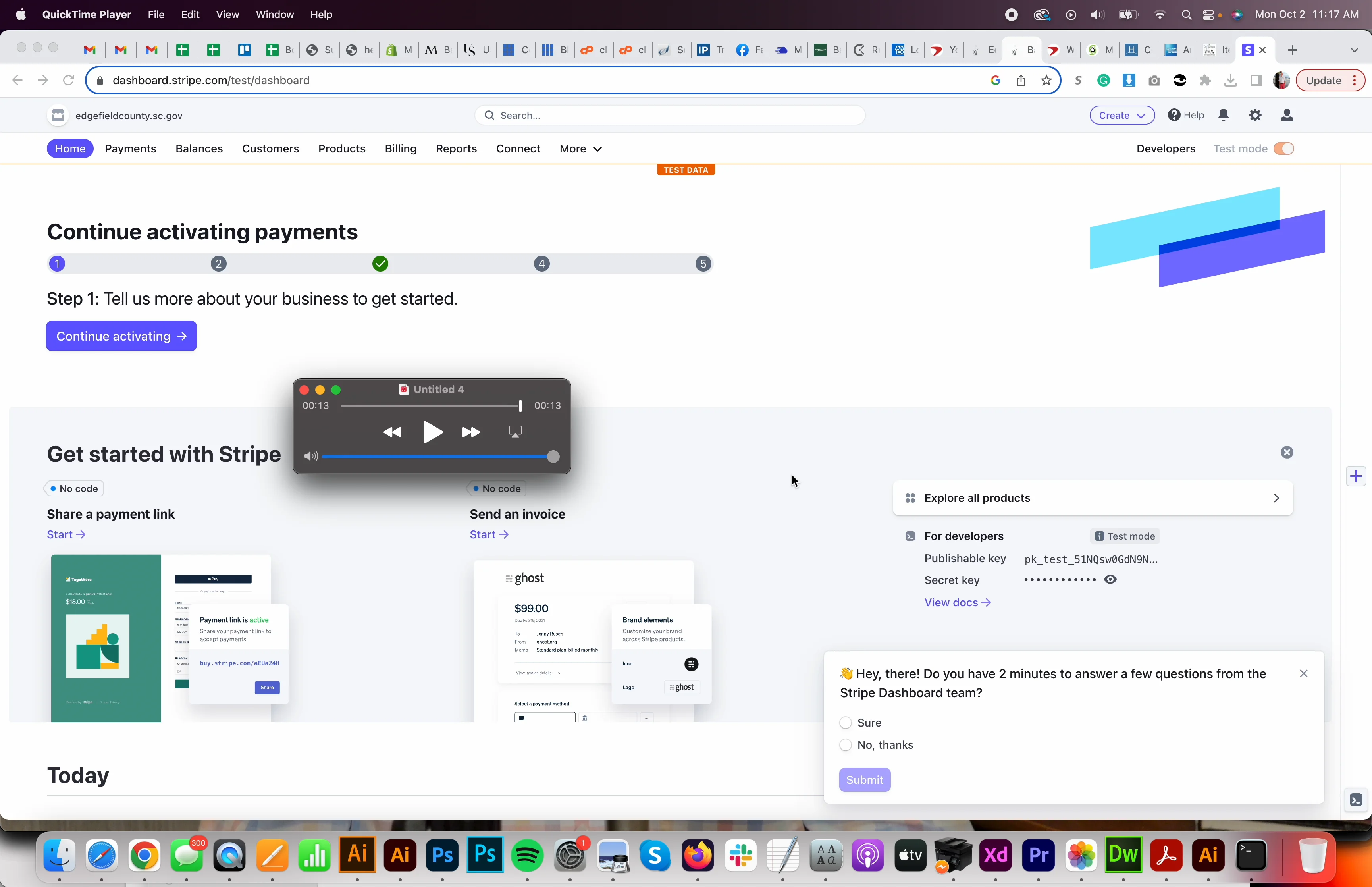1372x887 pixels.
Task: Click the survey Submit button
Action: (864, 779)
